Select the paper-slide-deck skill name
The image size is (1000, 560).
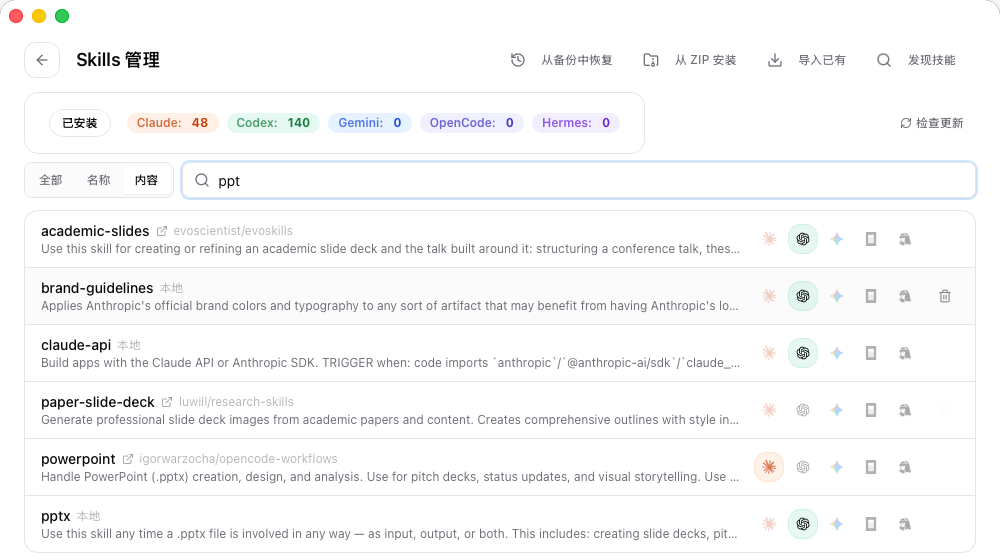click(x=98, y=402)
